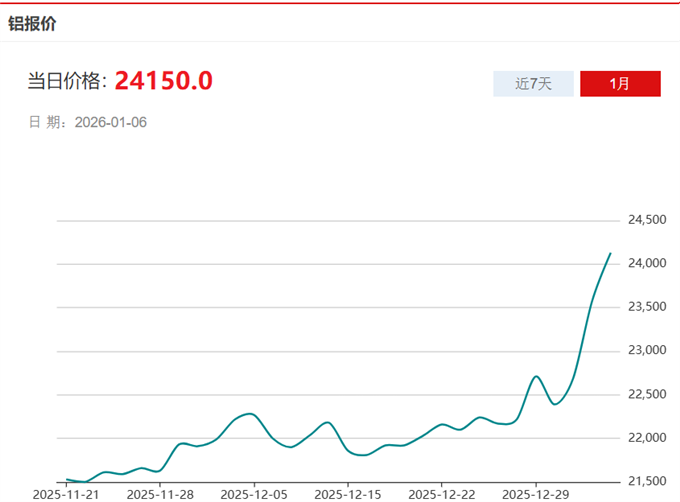The height and width of the screenshot is (502, 680).
Task: Click the 22,000 y-axis label
Action: pos(646,438)
